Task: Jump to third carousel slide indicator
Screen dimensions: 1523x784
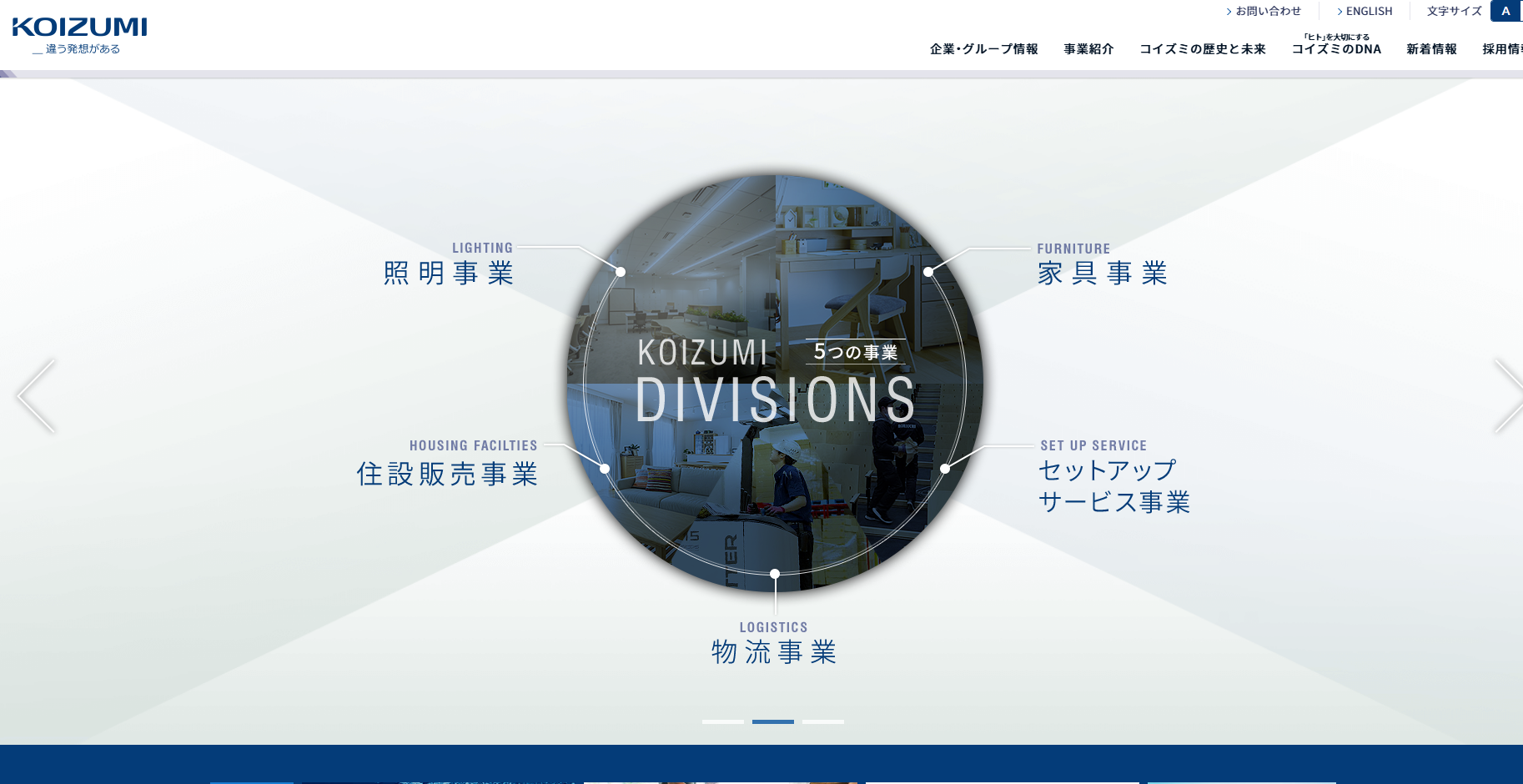Action: [x=823, y=721]
